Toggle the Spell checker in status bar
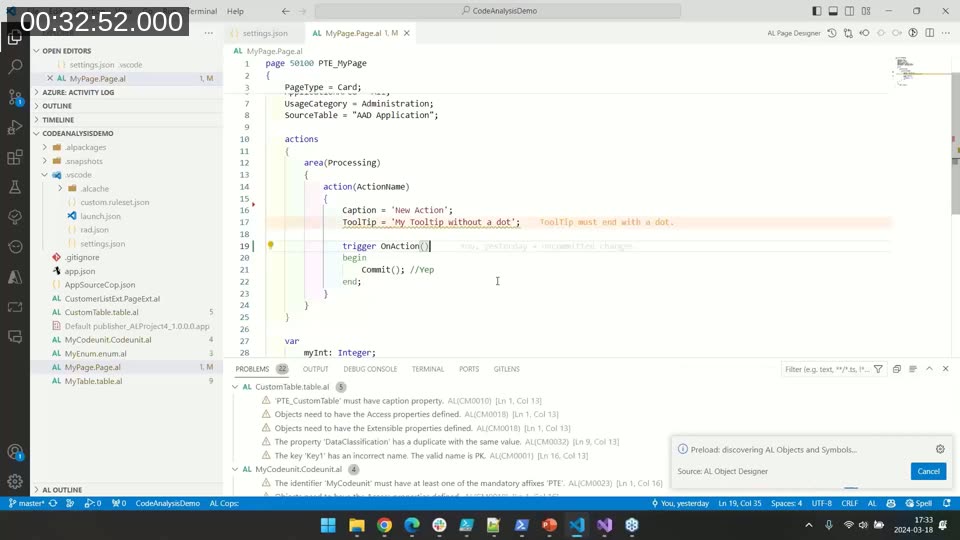This screenshot has width=960, height=540. coord(918,503)
